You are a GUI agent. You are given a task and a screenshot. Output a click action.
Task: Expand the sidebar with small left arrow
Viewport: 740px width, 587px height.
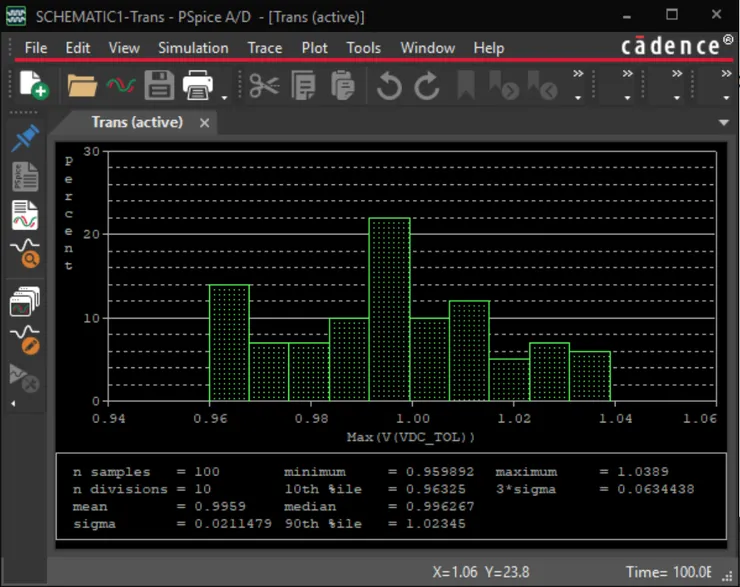(13, 403)
